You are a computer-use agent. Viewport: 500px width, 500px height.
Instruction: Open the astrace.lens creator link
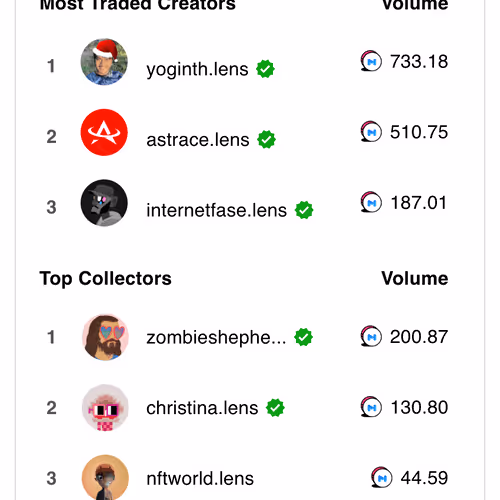pos(198,140)
